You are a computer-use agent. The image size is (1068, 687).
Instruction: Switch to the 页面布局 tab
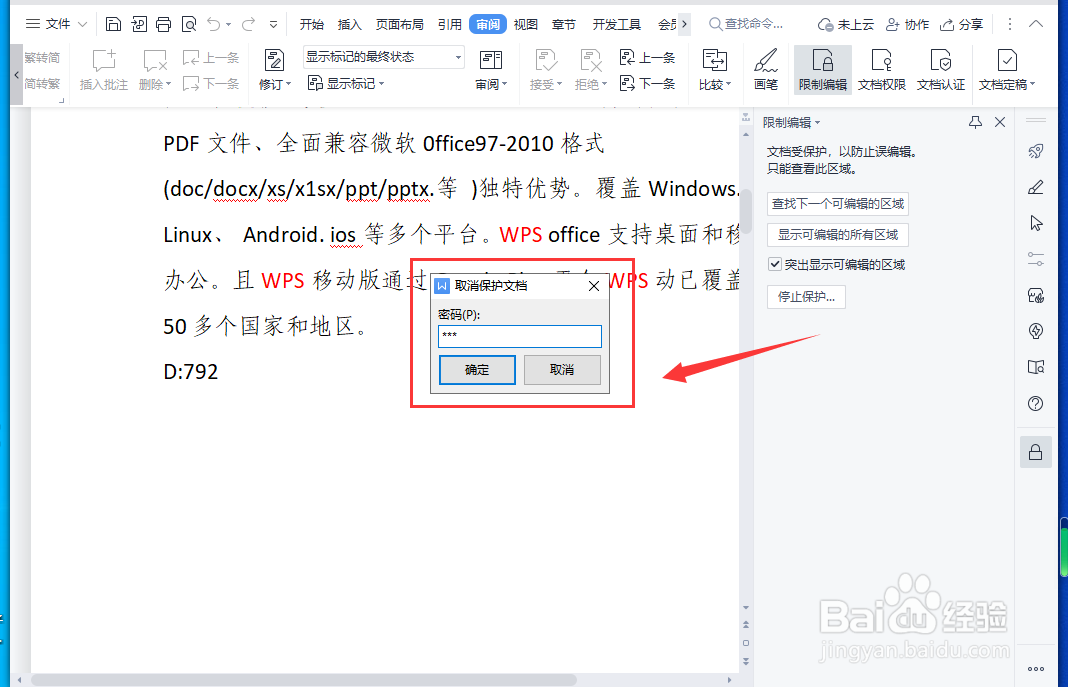(x=400, y=25)
